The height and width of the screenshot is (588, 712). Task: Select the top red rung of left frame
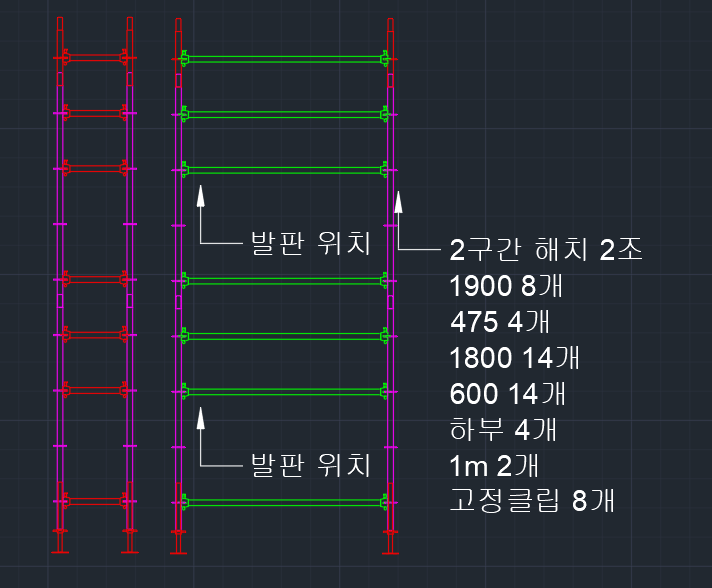(95, 58)
